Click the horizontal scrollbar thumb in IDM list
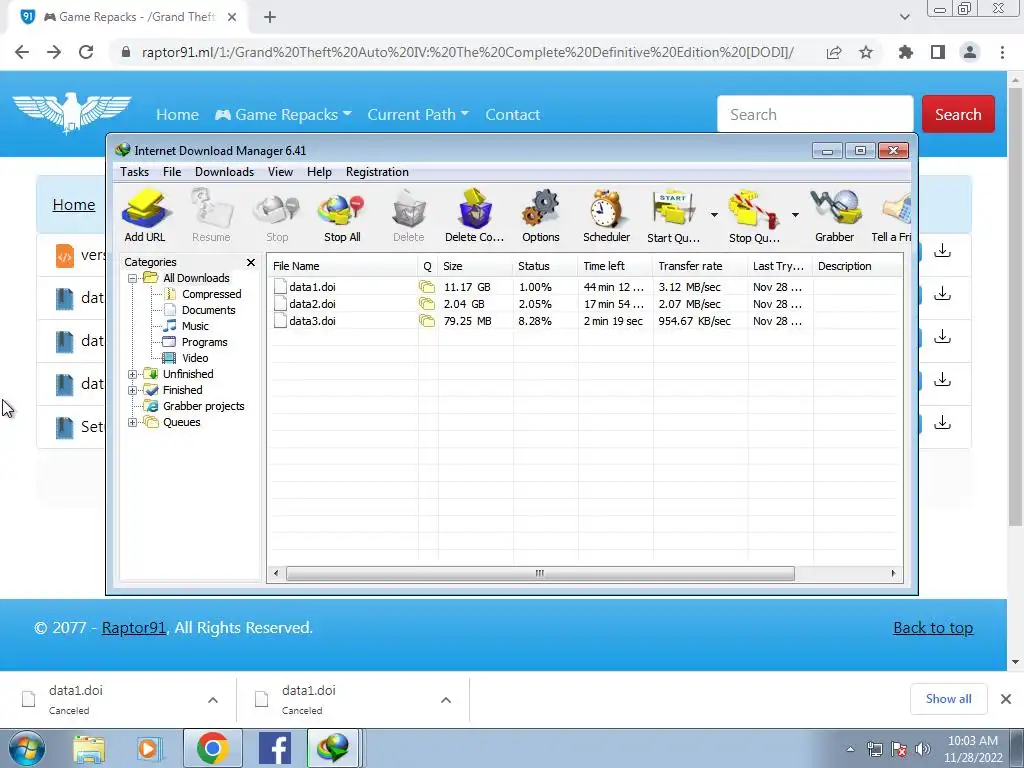Screen dimensions: 1024x768 (x=540, y=573)
